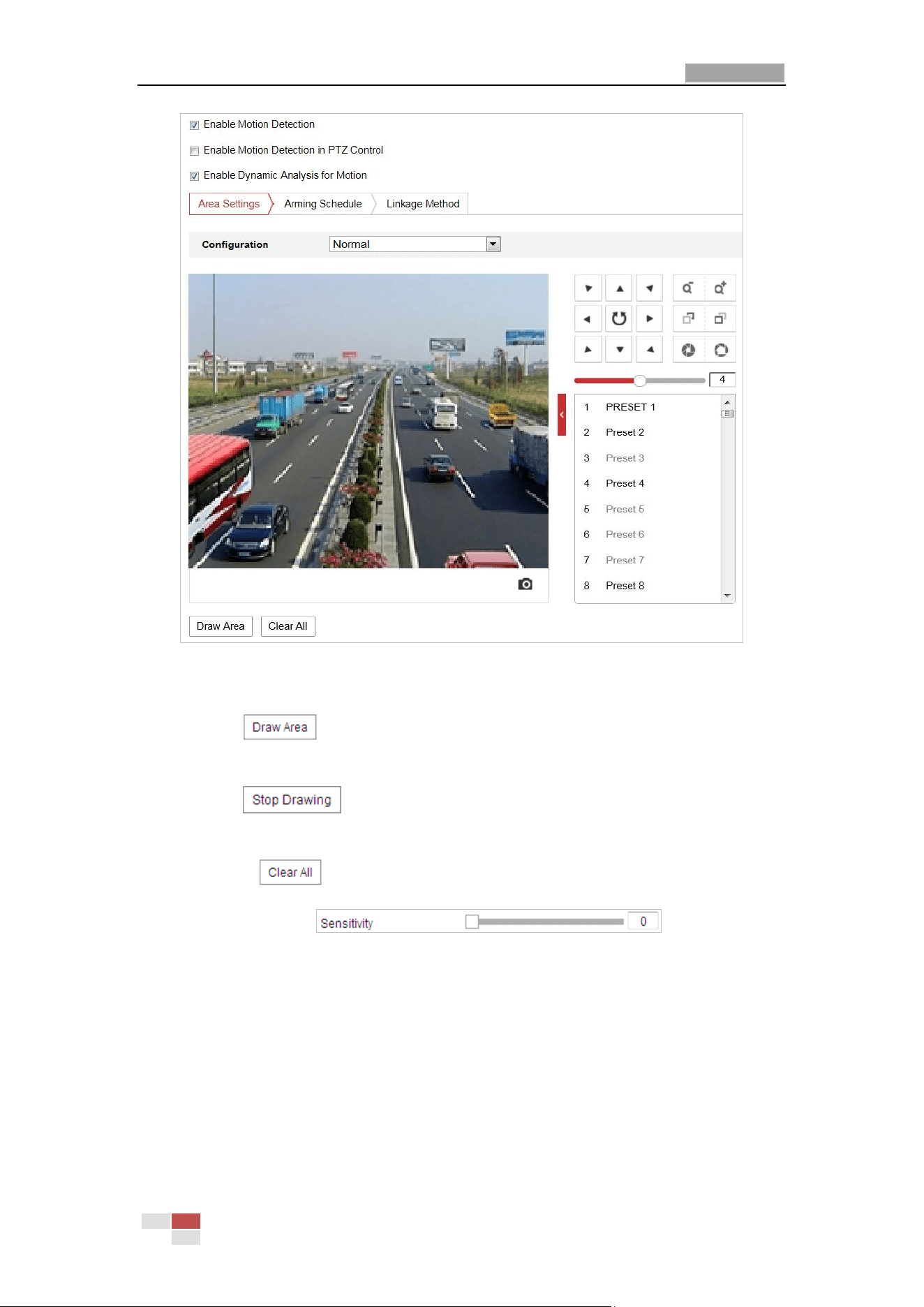
Task: Open the Configuration dropdown showing Normal
Action: [415, 244]
